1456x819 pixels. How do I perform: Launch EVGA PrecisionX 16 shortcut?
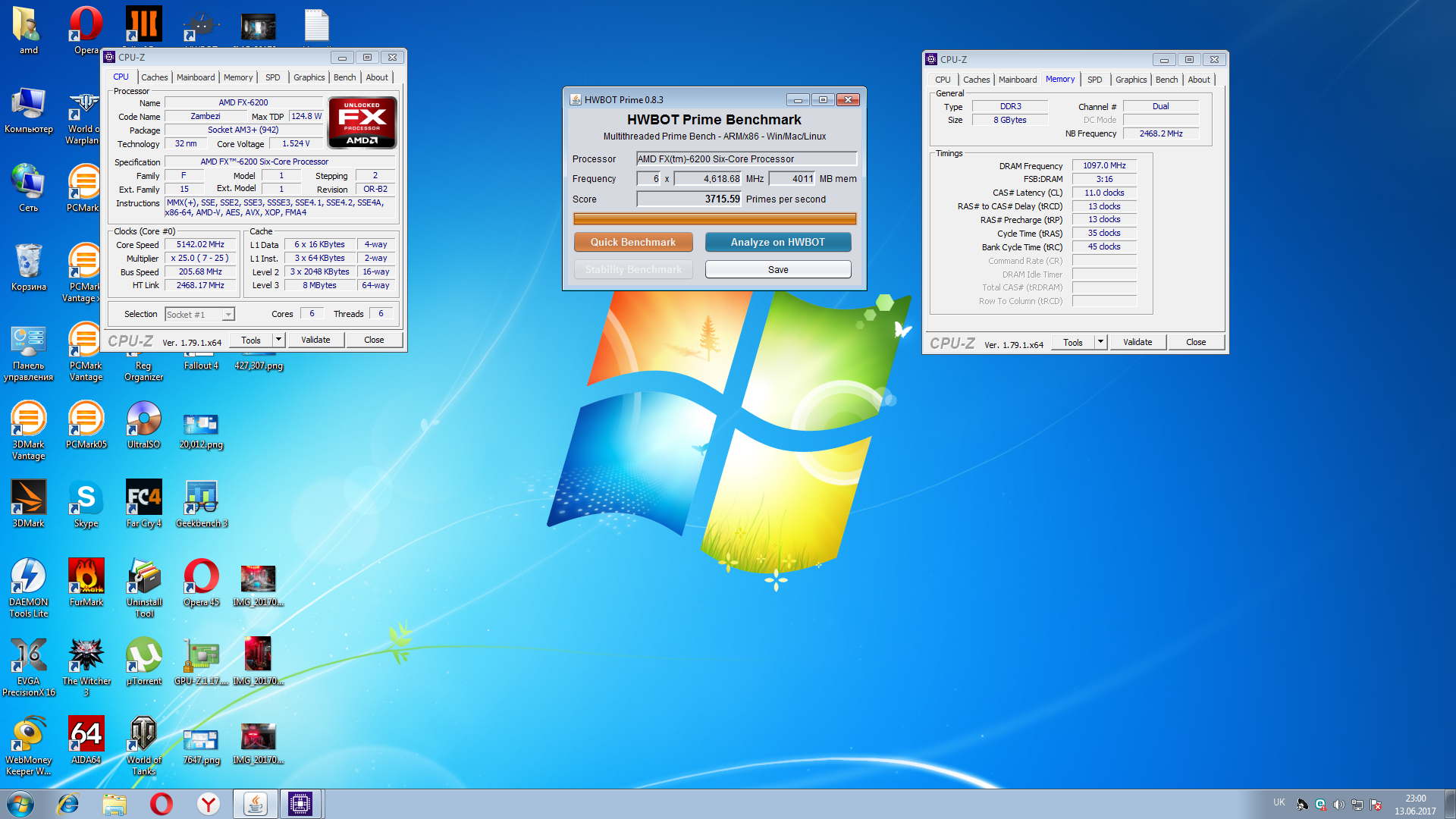[28, 667]
